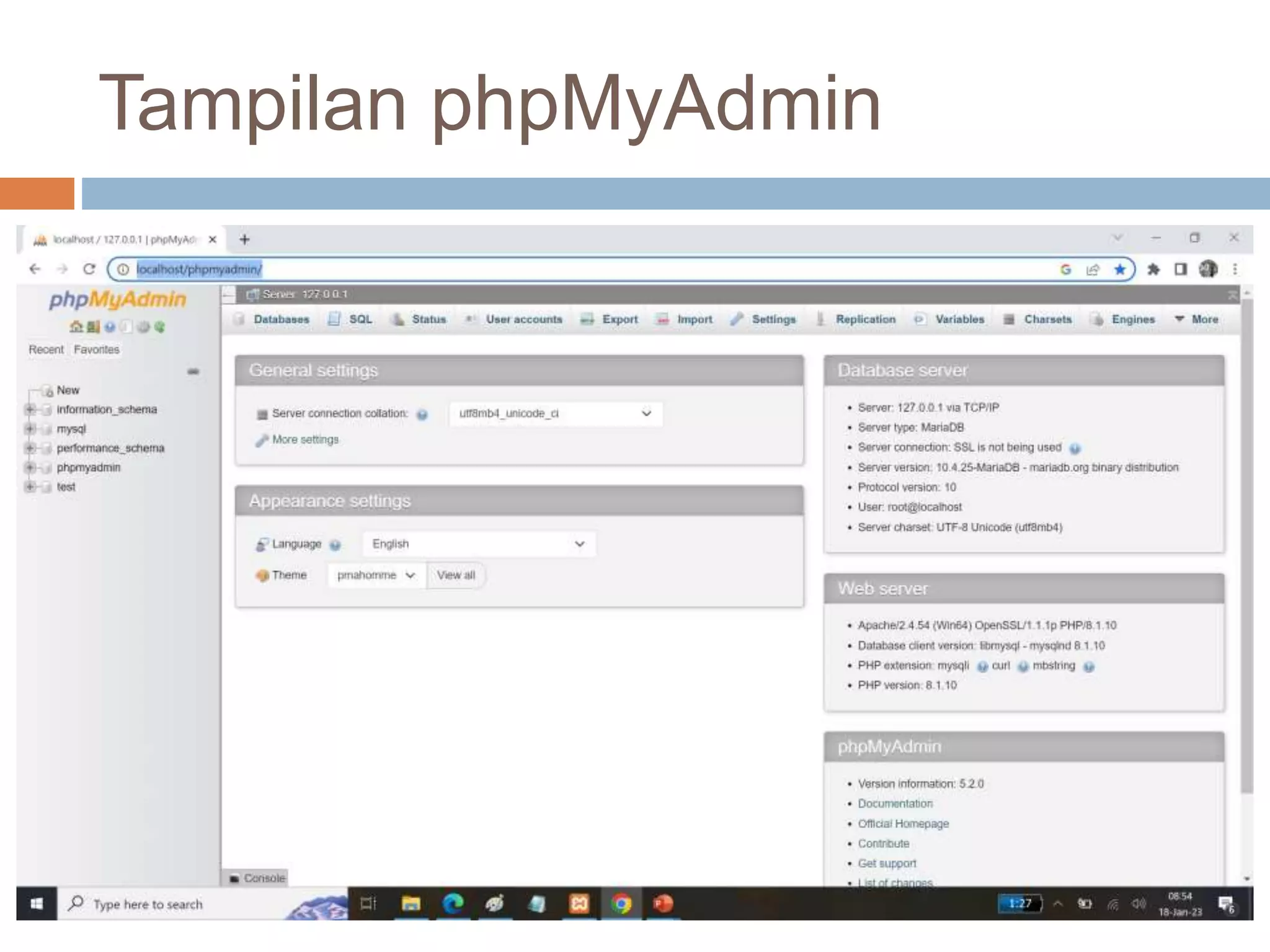Open the Engines tab
This screenshot has height=952, width=1270.
1124,319
